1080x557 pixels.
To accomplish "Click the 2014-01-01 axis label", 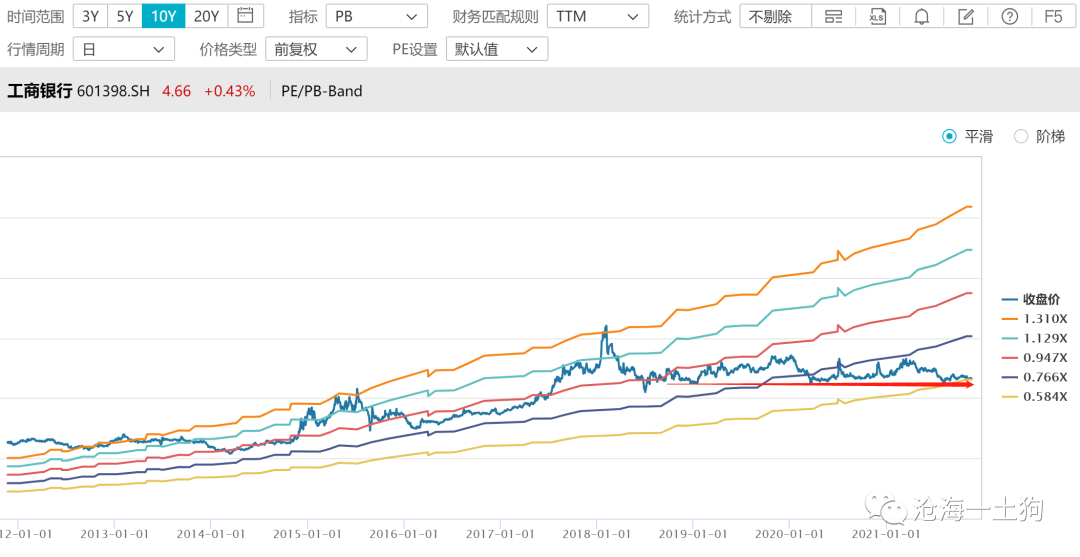I will [x=211, y=534].
